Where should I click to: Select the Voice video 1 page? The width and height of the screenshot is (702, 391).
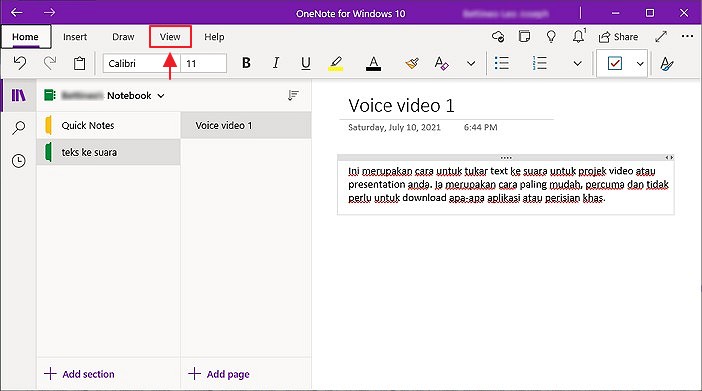click(x=246, y=125)
